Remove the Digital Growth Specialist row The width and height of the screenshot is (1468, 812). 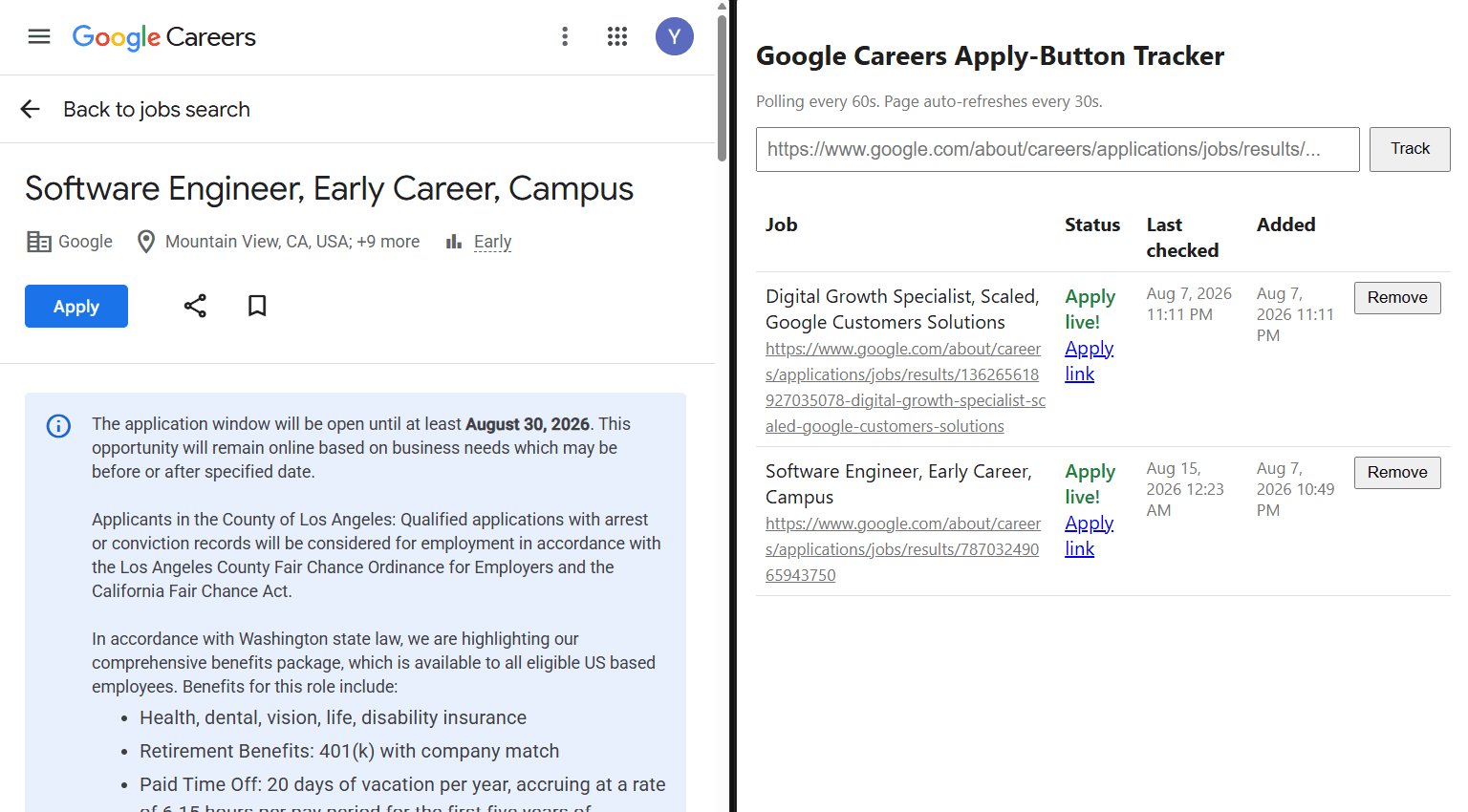1397,298
